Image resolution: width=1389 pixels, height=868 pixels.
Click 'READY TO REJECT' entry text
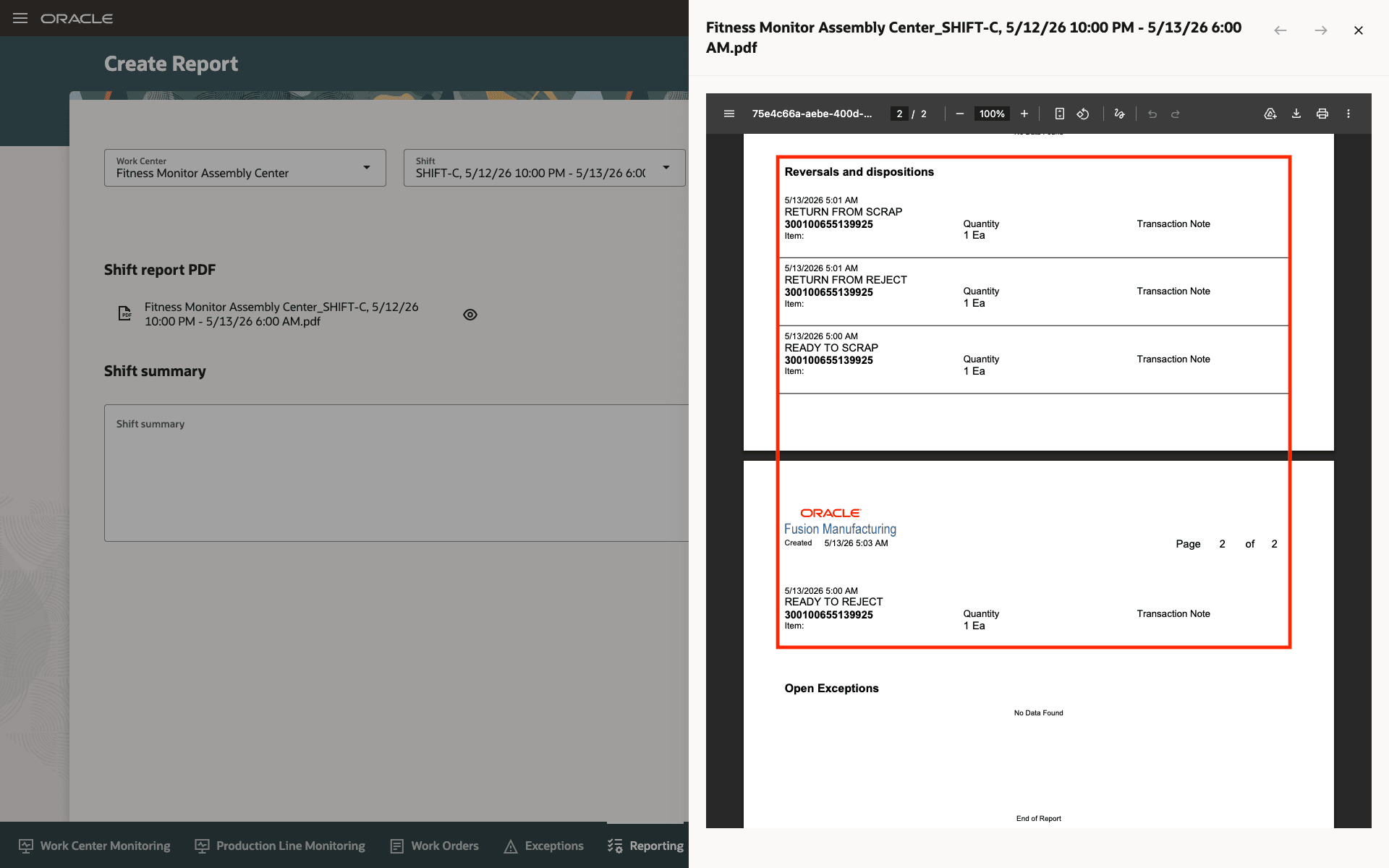[833, 602]
